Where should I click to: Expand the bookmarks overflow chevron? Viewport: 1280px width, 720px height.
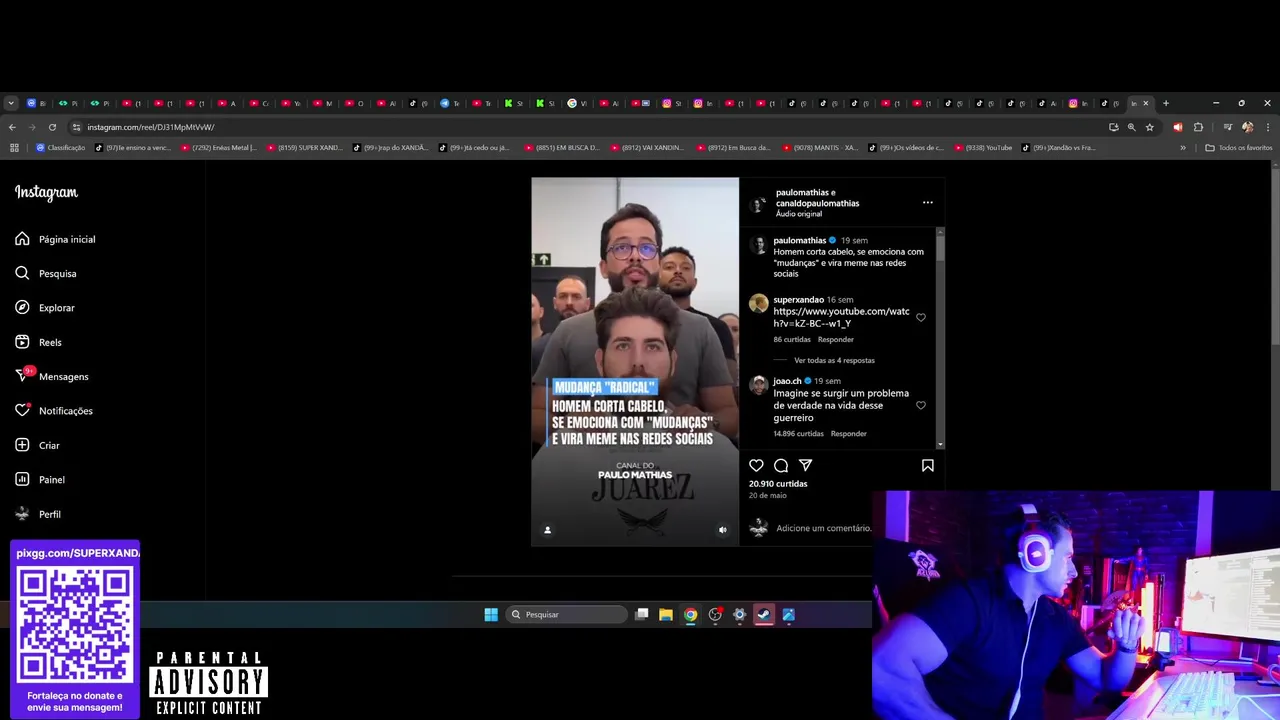1183,148
